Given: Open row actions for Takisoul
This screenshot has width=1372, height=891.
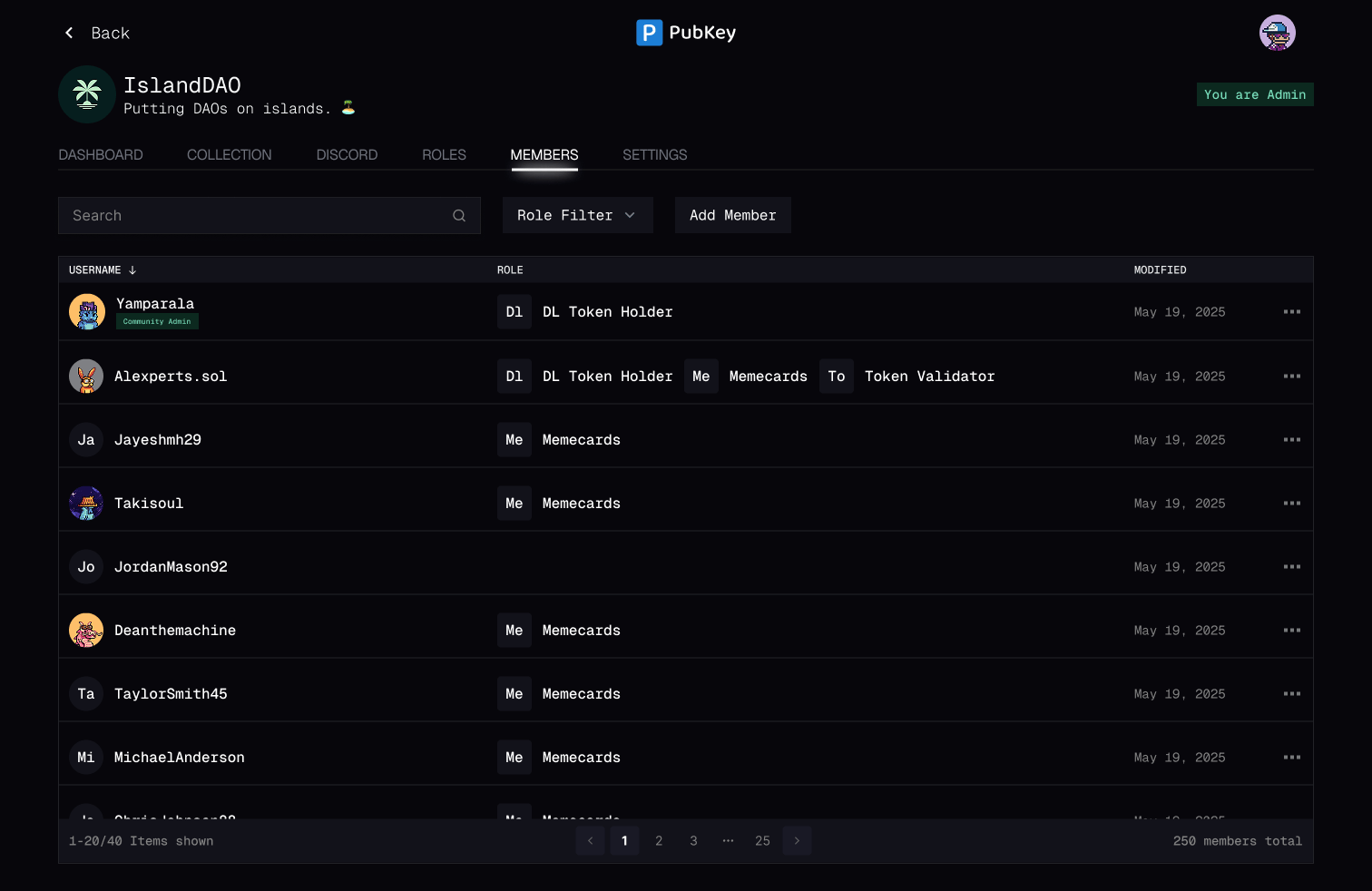Looking at the screenshot, I should [x=1292, y=504].
